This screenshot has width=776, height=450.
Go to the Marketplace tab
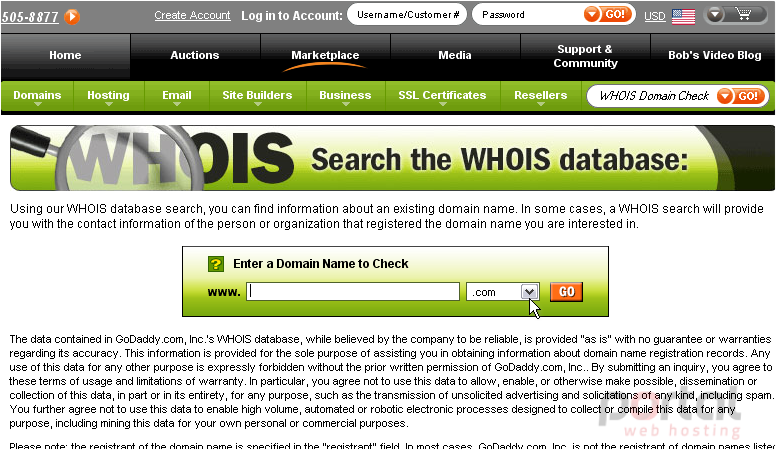tap(325, 55)
